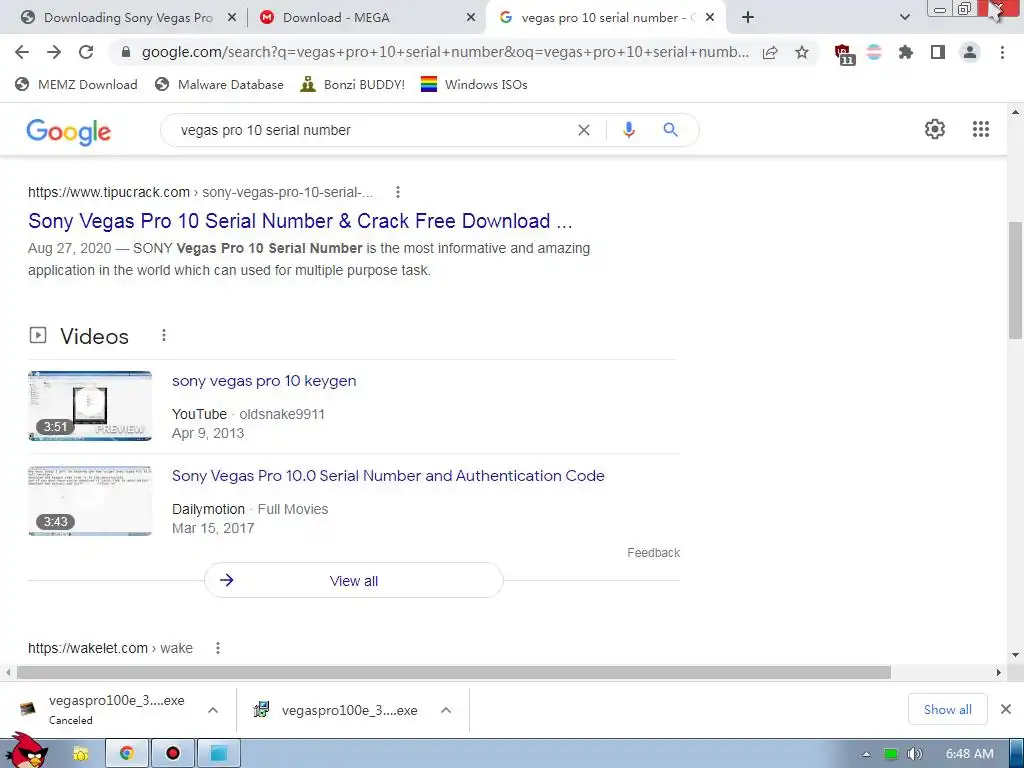Open more options next to Videos heading

point(164,335)
